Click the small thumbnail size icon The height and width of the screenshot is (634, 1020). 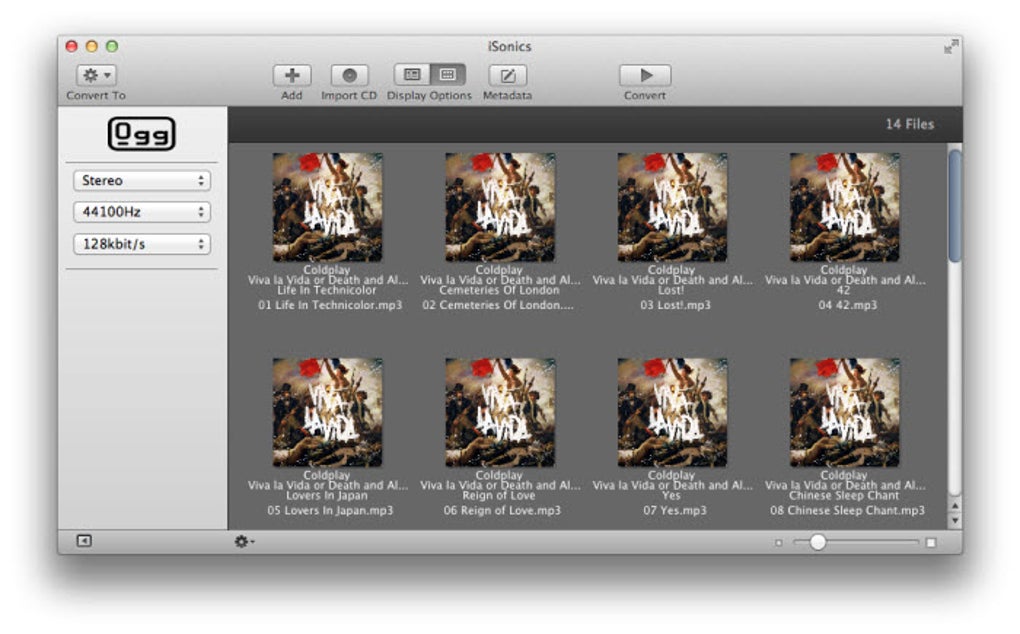[x=779, y=542]
